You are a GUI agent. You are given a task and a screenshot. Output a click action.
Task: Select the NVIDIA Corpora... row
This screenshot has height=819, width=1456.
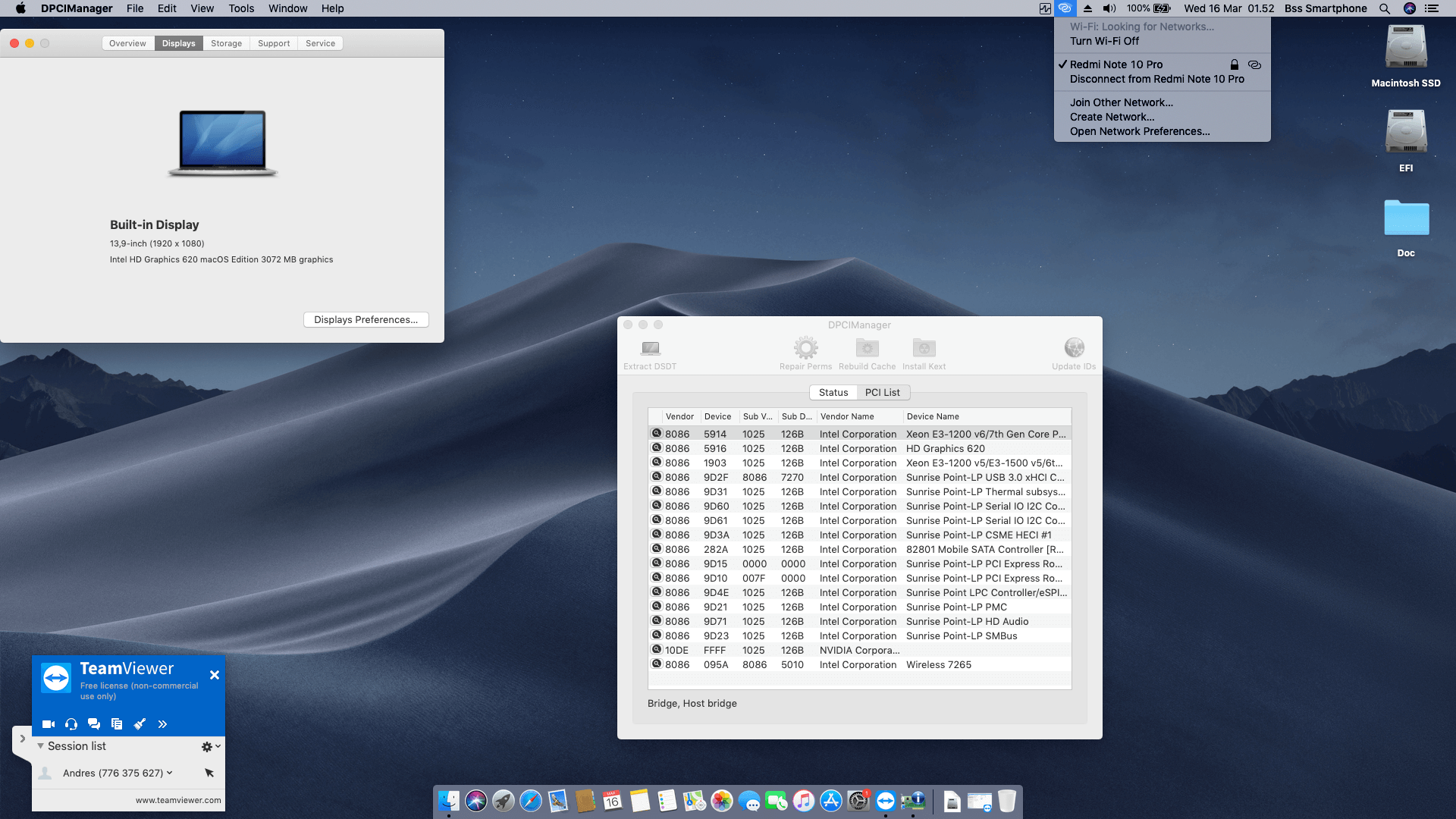tap(859, 650)
